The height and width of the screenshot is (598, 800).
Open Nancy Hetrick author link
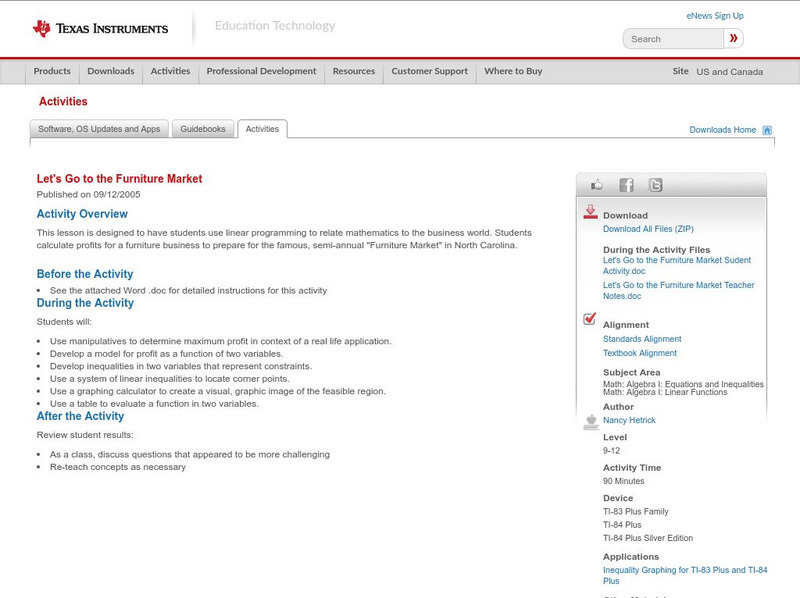point(629,420)
